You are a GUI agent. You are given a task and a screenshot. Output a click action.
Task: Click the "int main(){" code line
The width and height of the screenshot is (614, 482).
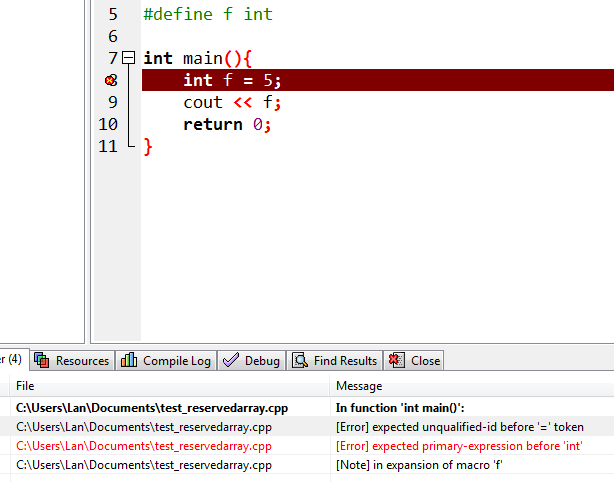197,58
